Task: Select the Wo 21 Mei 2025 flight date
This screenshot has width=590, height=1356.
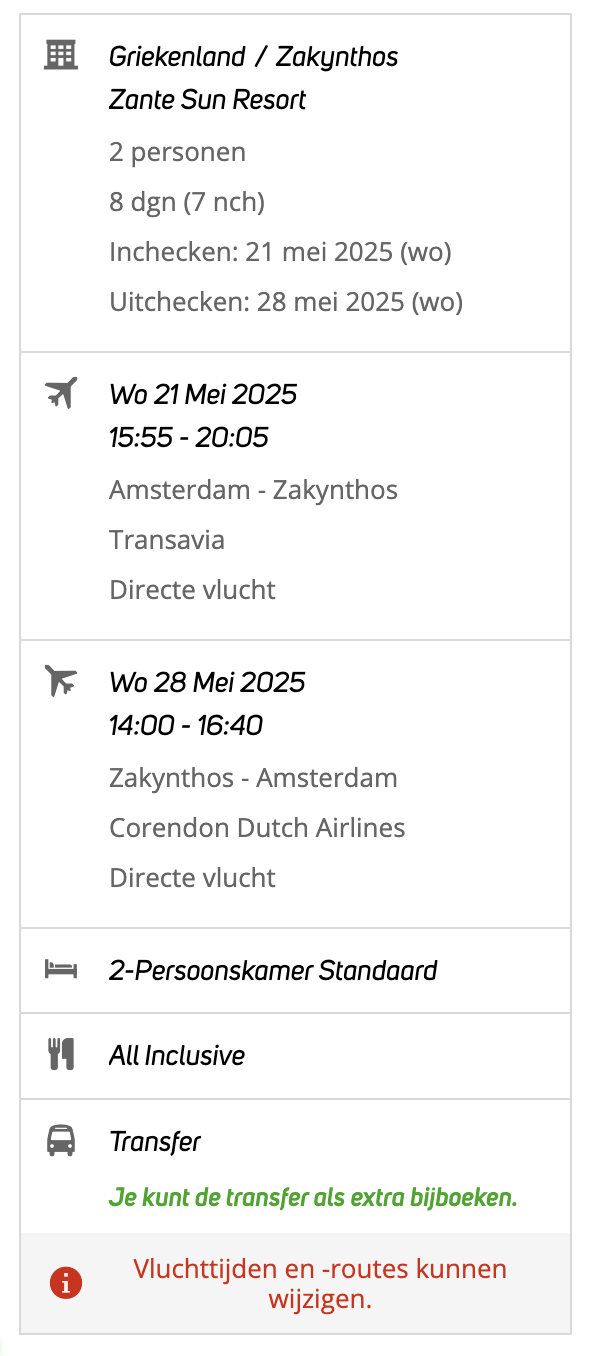Action: click(x=203, y=394)
